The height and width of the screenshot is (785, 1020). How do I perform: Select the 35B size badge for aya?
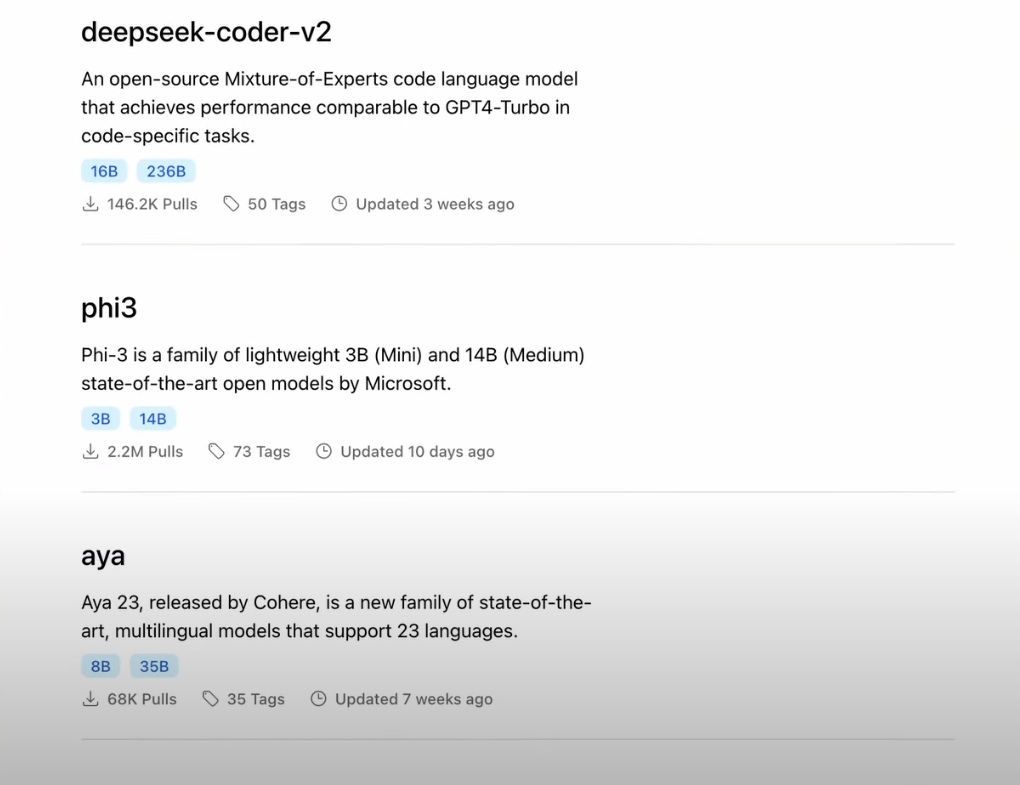click(154, 667)
